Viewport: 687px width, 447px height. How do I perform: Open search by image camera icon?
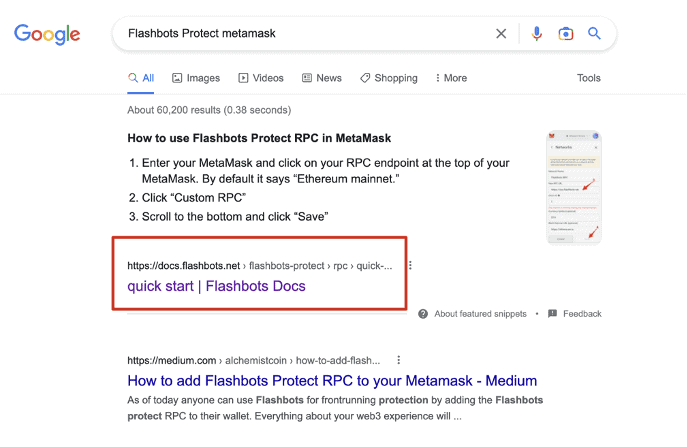(566, 33)
